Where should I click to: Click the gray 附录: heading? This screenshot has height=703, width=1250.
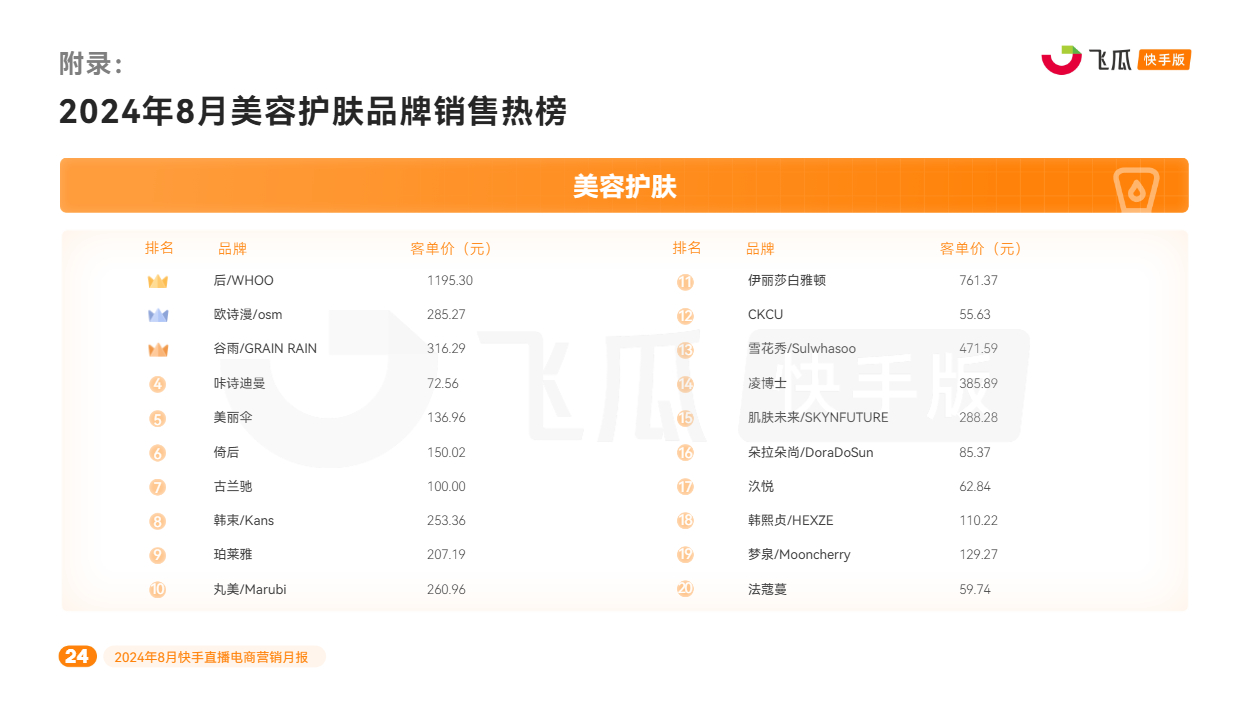click(x=91, y=64)
